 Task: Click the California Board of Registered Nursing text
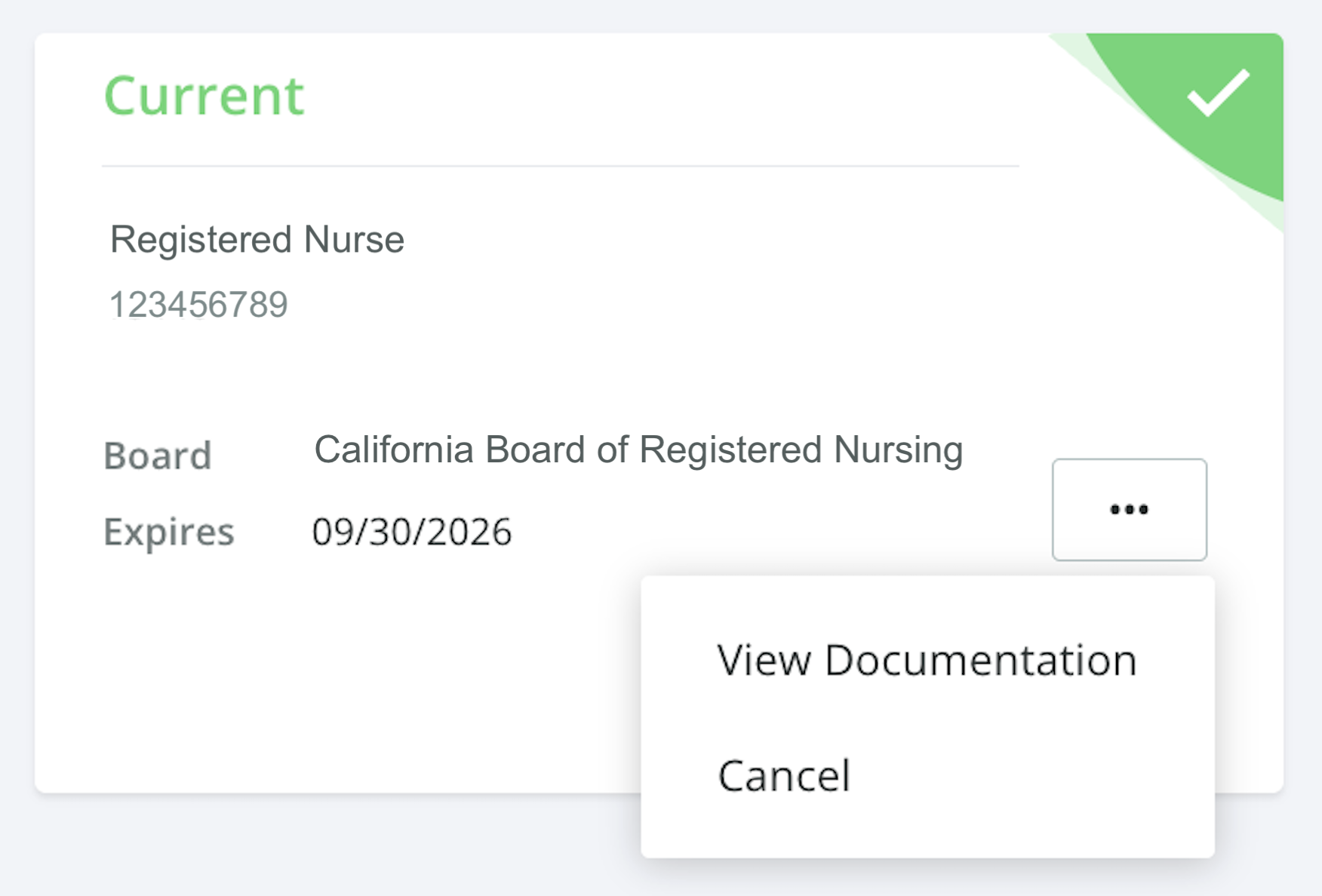click(x=638, y=450)
